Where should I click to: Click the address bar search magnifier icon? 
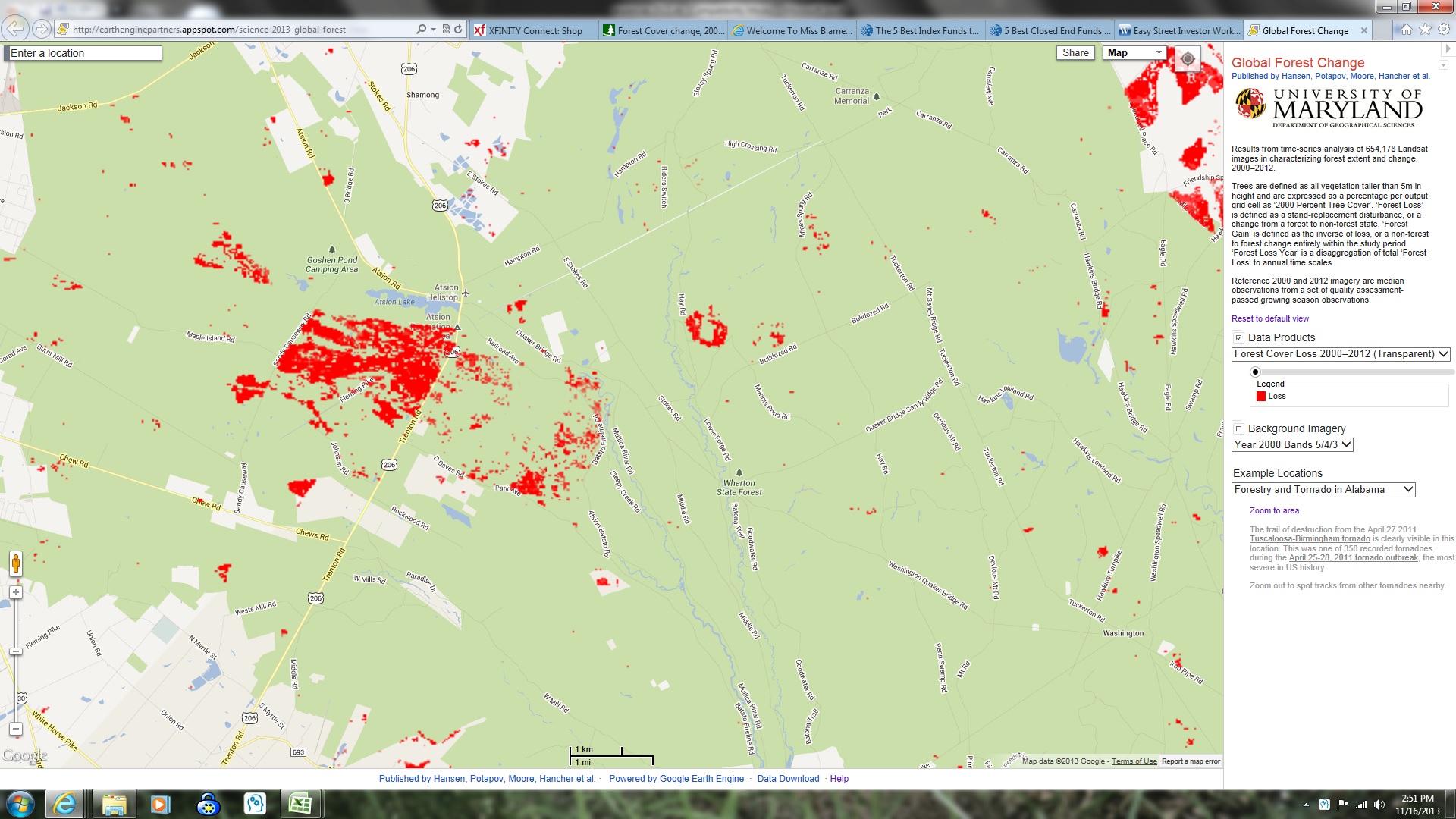pos(421,30)
